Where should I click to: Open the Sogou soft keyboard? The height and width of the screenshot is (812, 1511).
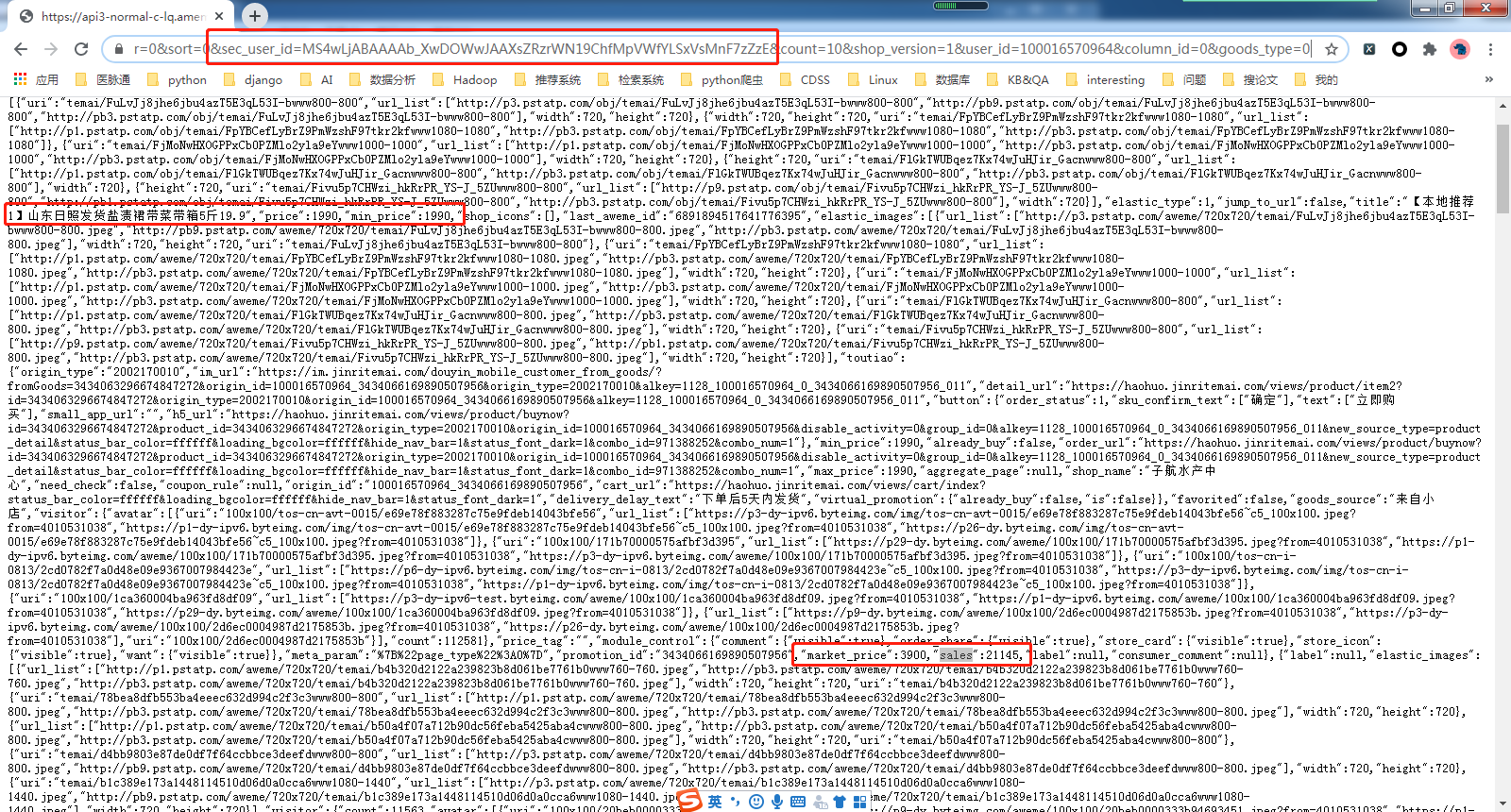798,802
